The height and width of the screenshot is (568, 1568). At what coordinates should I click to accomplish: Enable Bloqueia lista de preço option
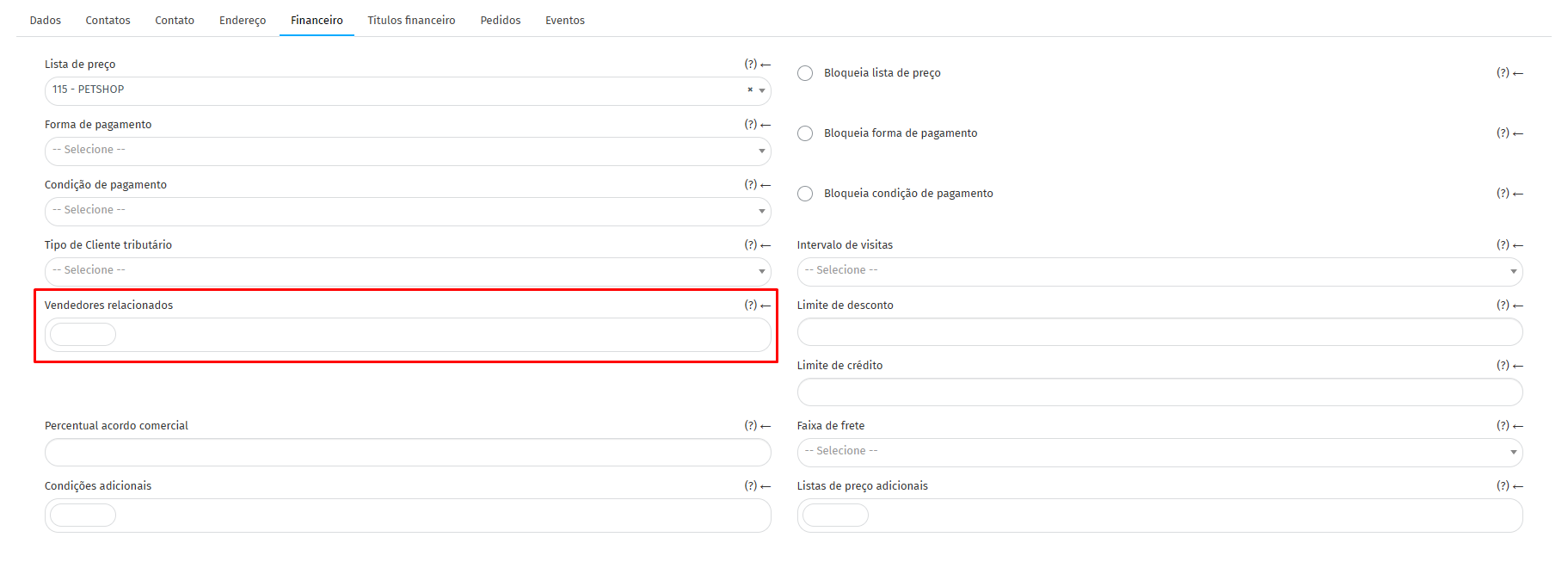805,73
